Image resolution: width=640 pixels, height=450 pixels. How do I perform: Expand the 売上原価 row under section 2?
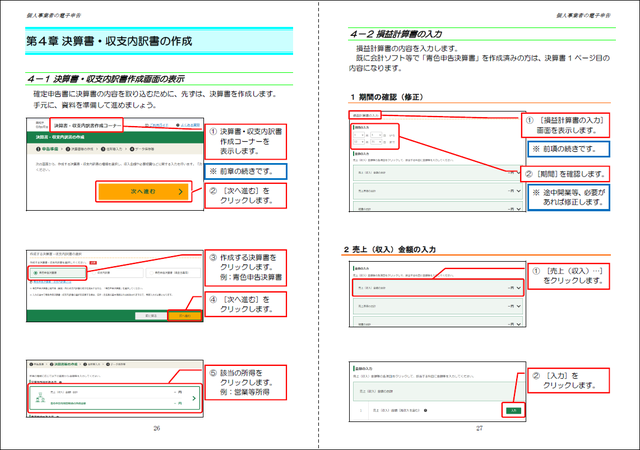(438, 306)
